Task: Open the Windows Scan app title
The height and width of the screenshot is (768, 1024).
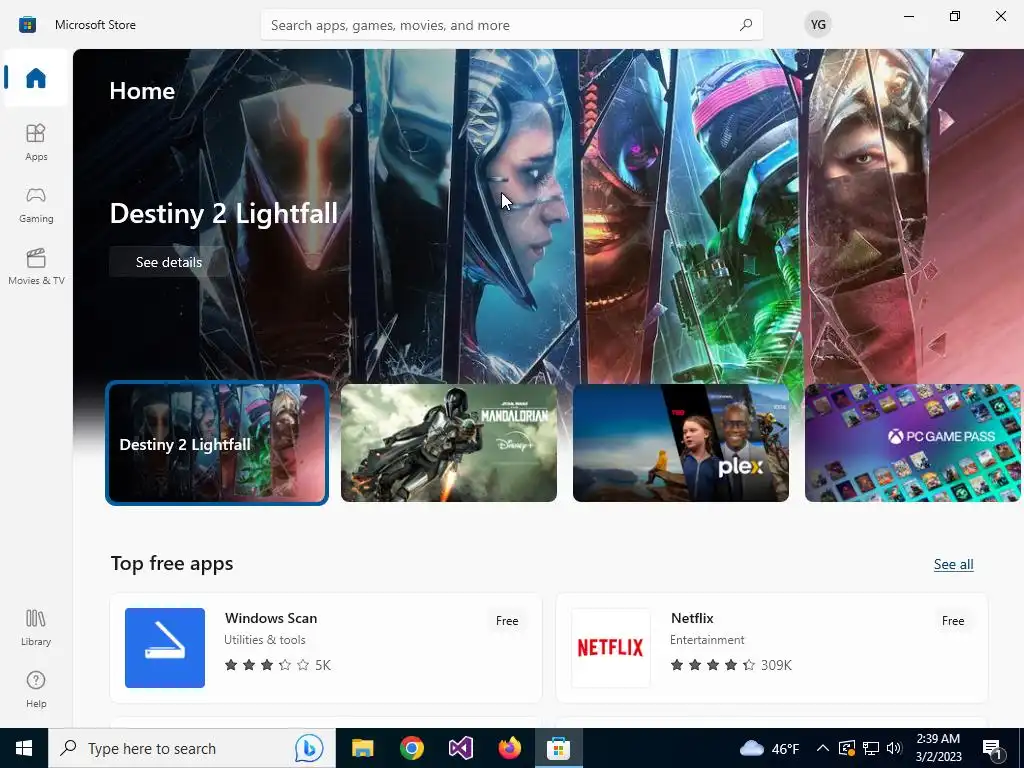Action: click(271, 618)
